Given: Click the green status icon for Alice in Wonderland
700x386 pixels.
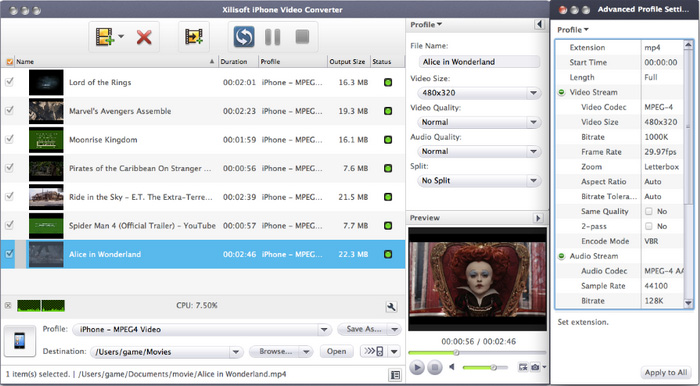Looking at the screenshot, I should pos(388,254).
